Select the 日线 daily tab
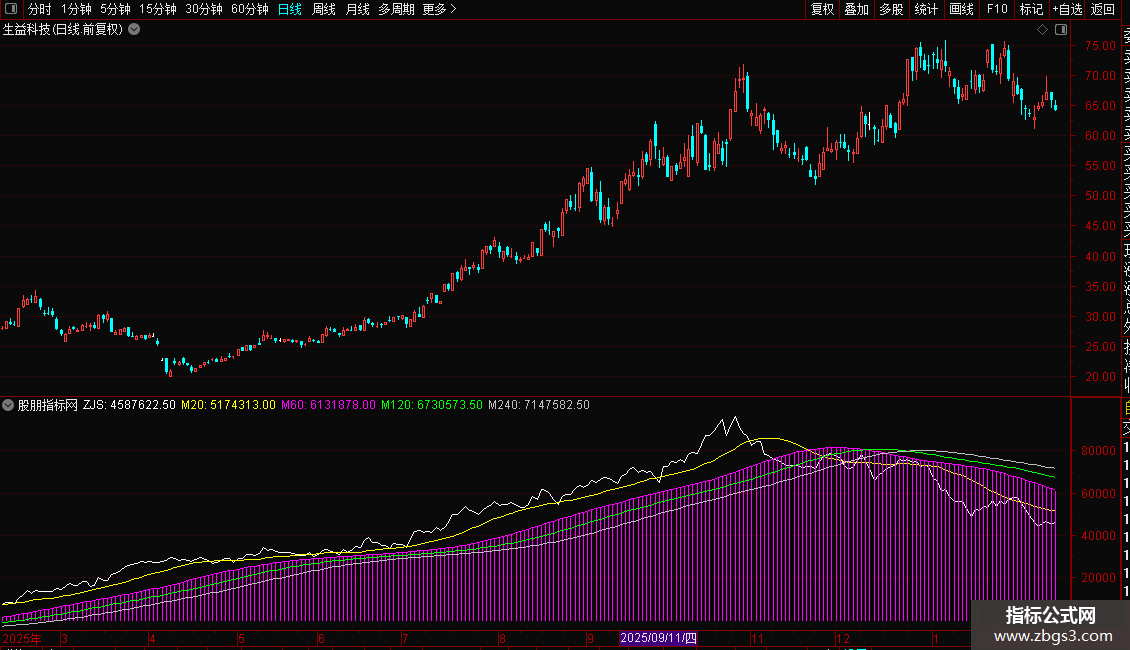Screen dimensions: 1130x650 290,9
